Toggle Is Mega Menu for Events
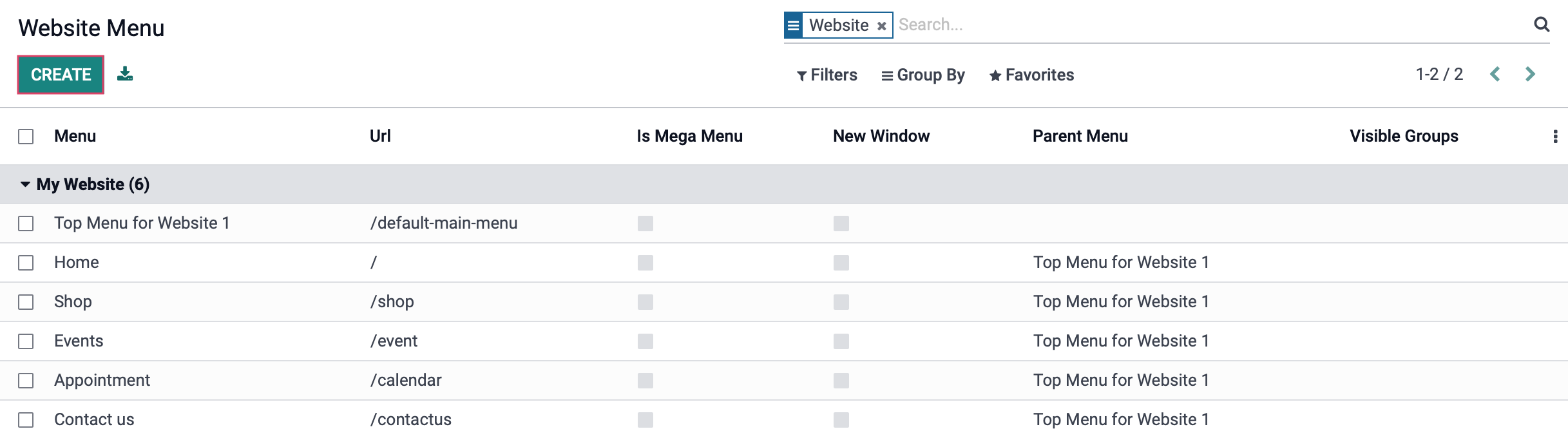Viewport: 1568px width, 438px height. pos(645,341)
